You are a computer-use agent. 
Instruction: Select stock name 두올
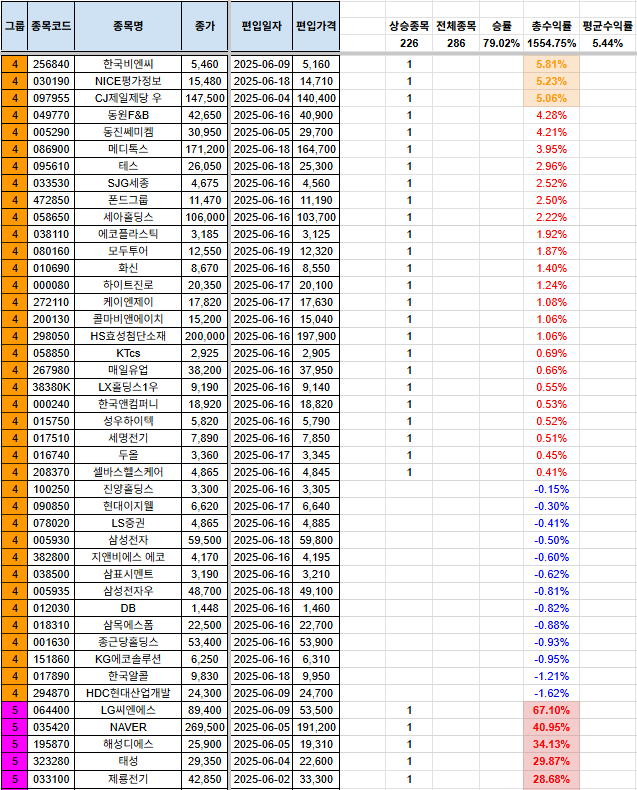pos(128,455)
